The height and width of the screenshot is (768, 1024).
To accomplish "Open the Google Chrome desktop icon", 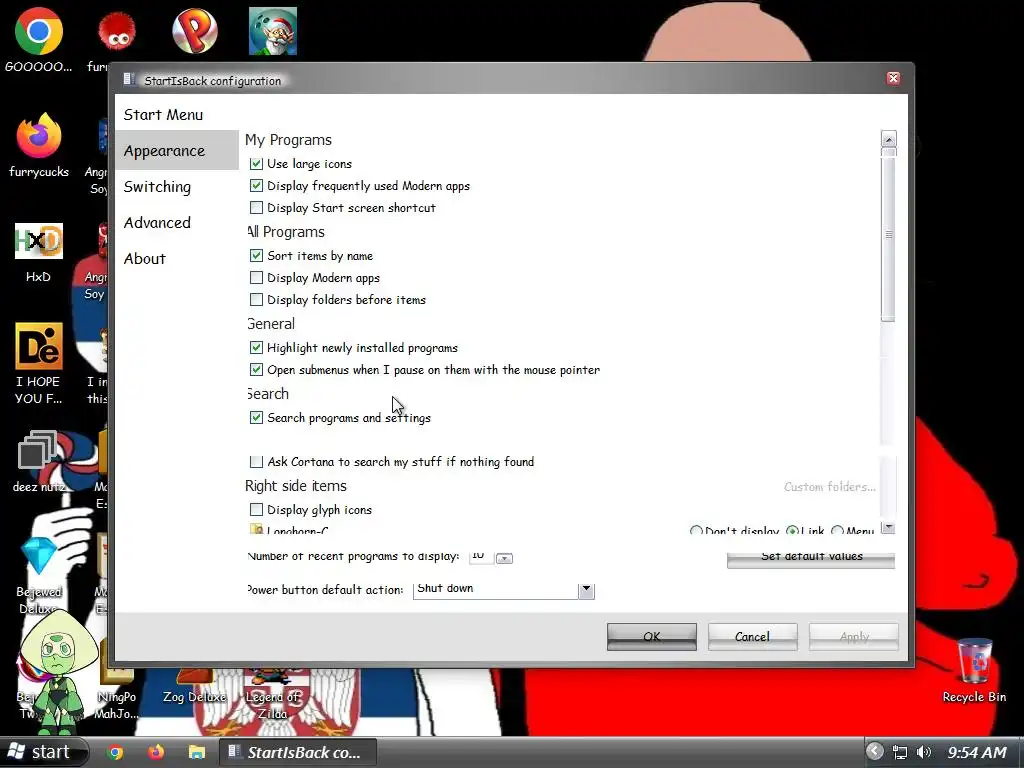I will [x=39, y=31].
